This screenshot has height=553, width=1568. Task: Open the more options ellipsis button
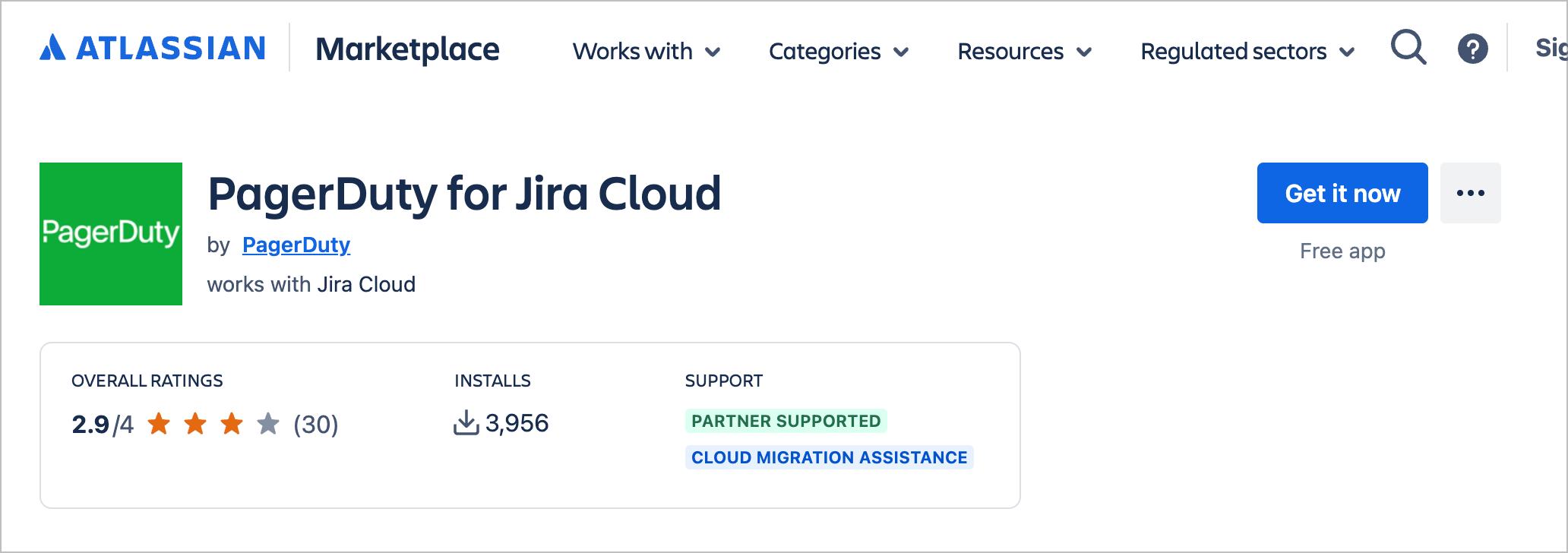tap(1471, 193)
